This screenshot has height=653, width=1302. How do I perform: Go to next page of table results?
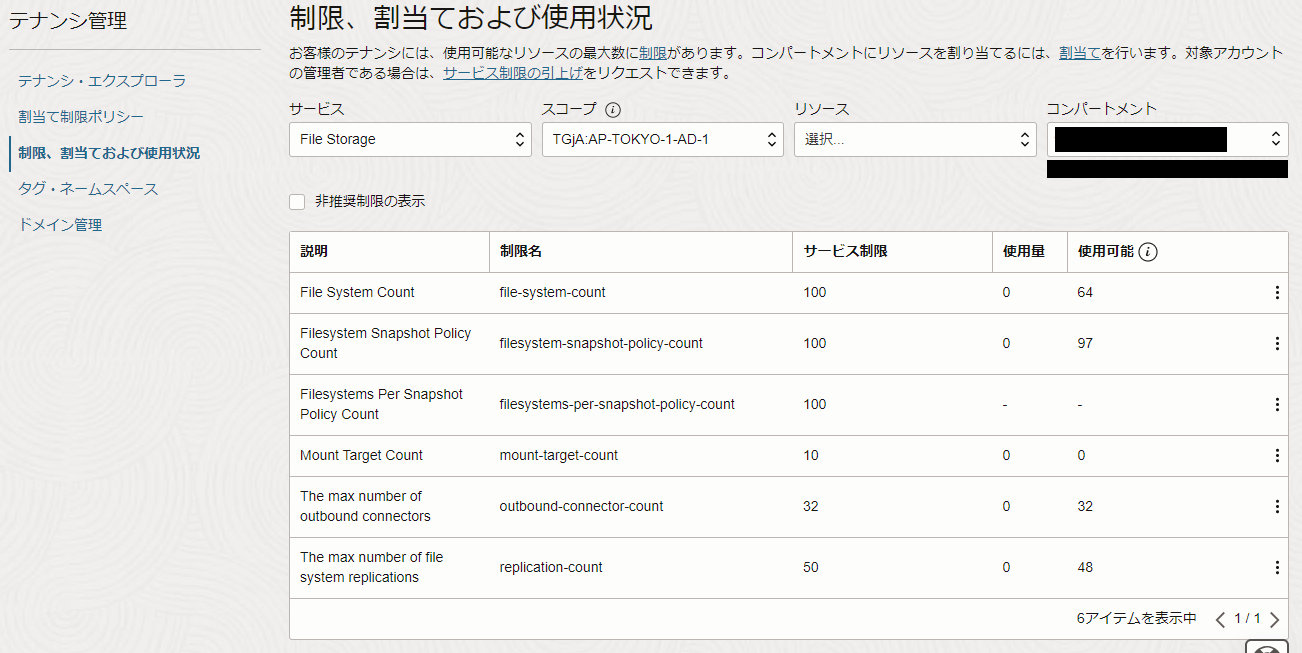(x=1274, y=620)
